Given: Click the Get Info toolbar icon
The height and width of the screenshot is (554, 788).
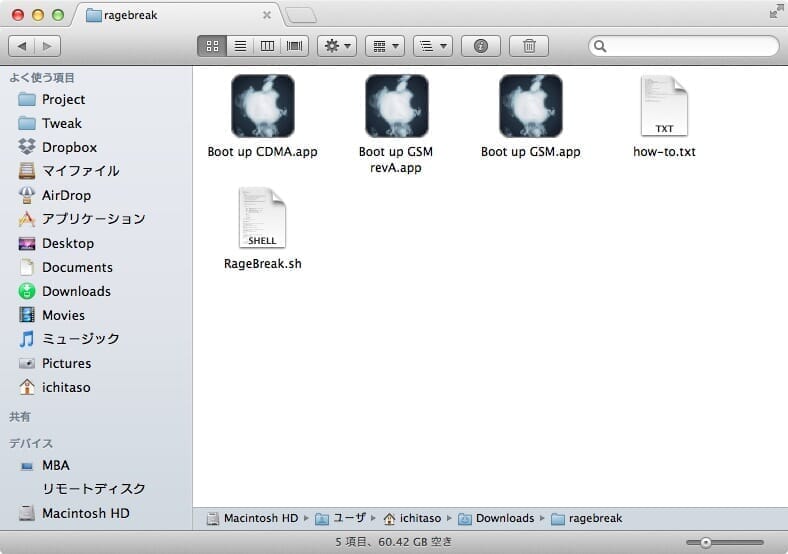Looking at the screenshot, I should 481,46.
